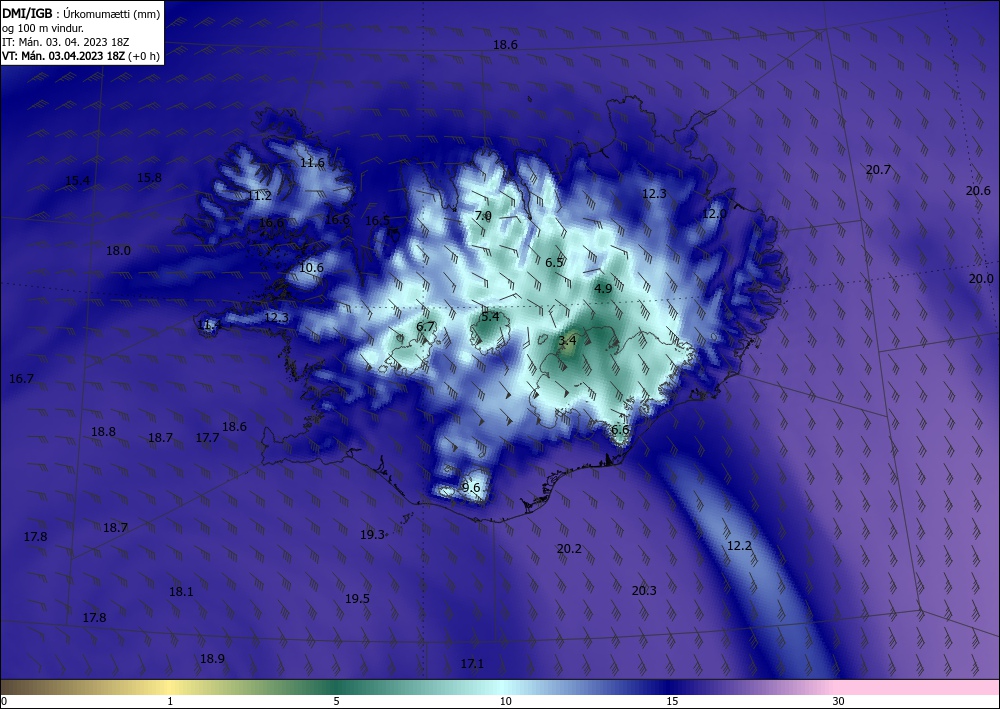Click the 30 label under the color scale
1000x709 pixels.
pyautogui.click(x=839, y=701)
